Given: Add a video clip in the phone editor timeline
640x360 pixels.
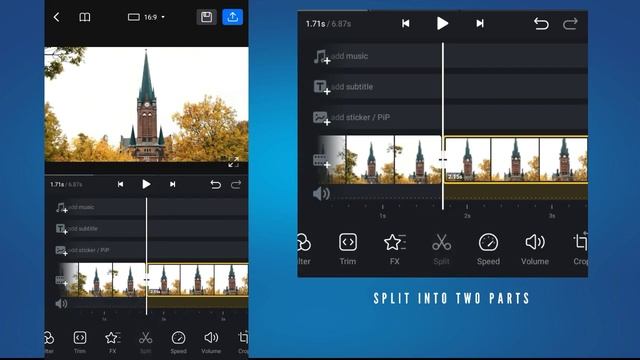Looking at the screenshot, I should click(62, 280).
